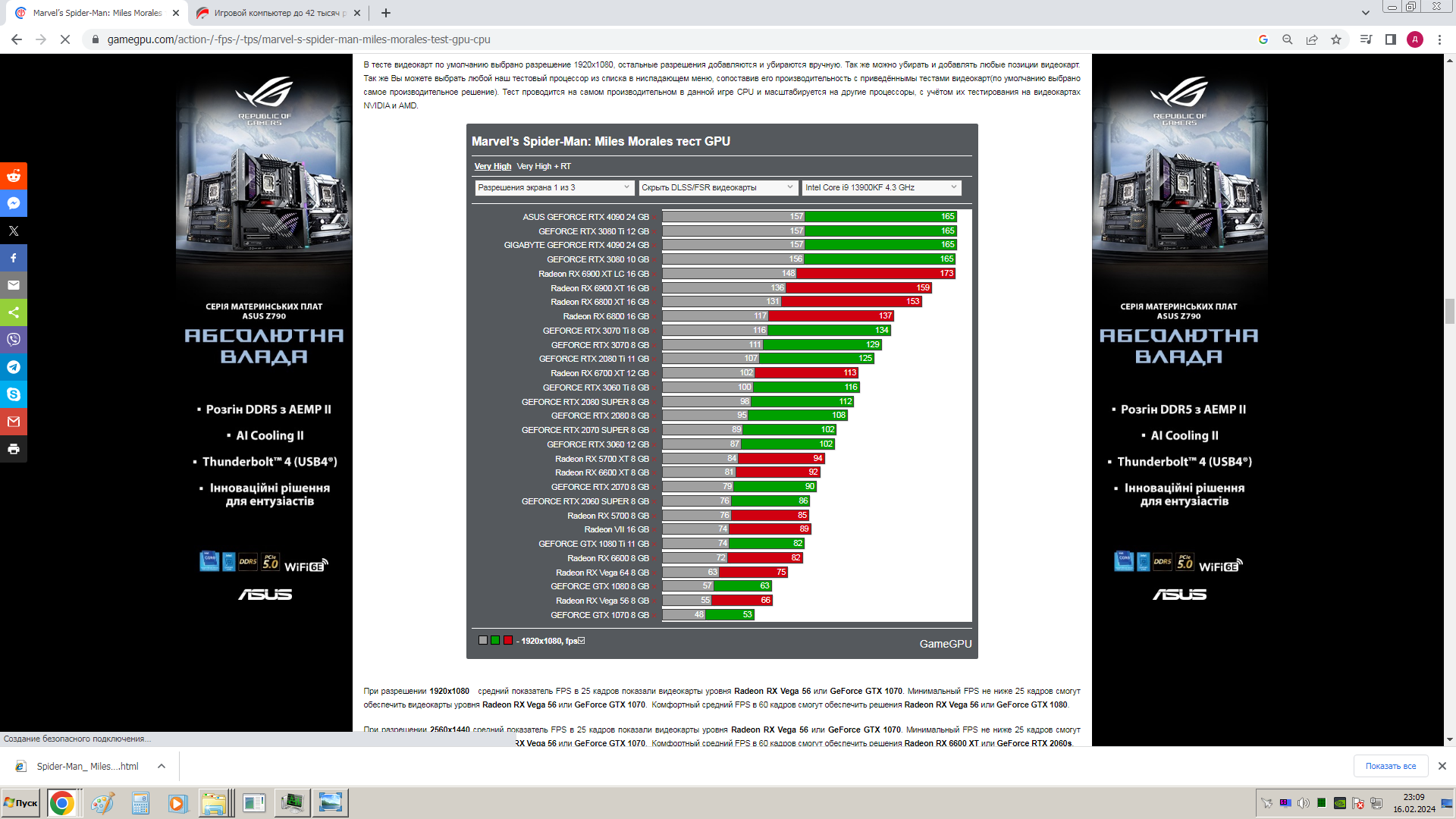Click the Skype share icon
This screenshot has width=1456, height=819.
coord(14,394)
